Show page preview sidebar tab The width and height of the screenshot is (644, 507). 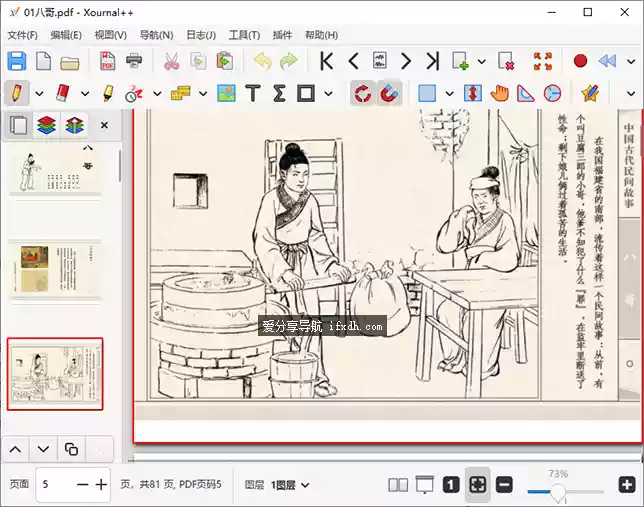click(x=18, y=125)
